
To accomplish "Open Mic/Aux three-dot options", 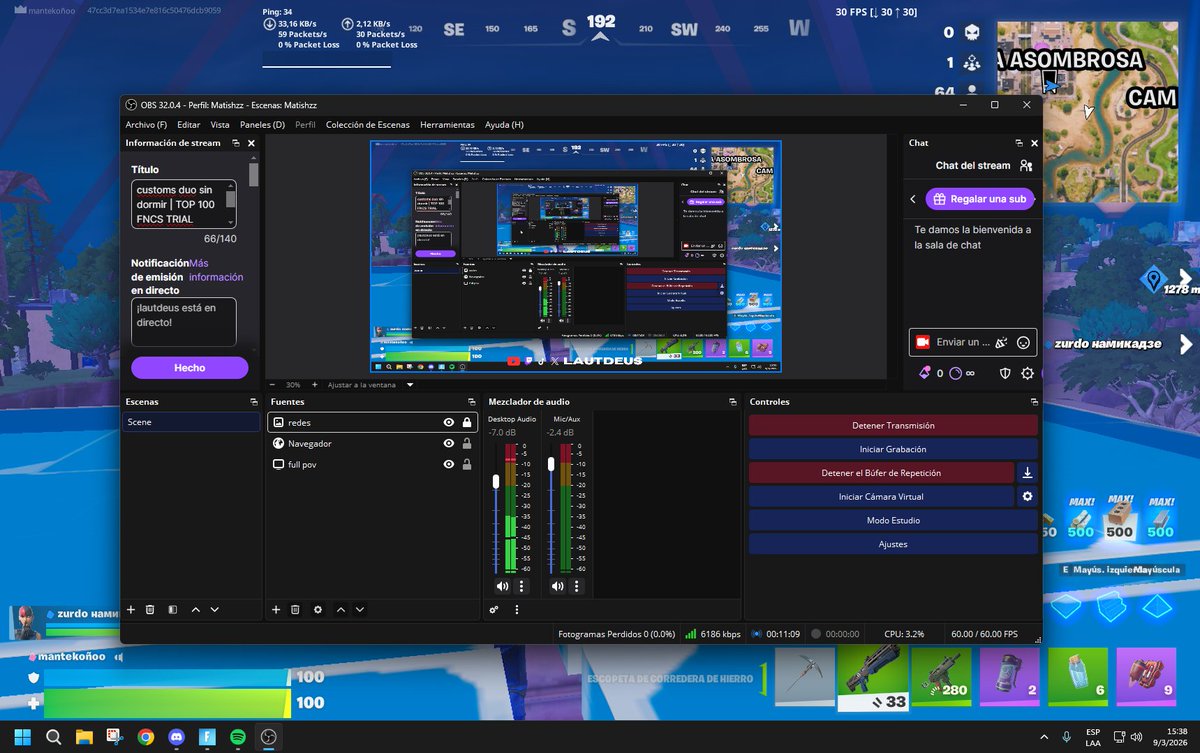I will (576, 586).
